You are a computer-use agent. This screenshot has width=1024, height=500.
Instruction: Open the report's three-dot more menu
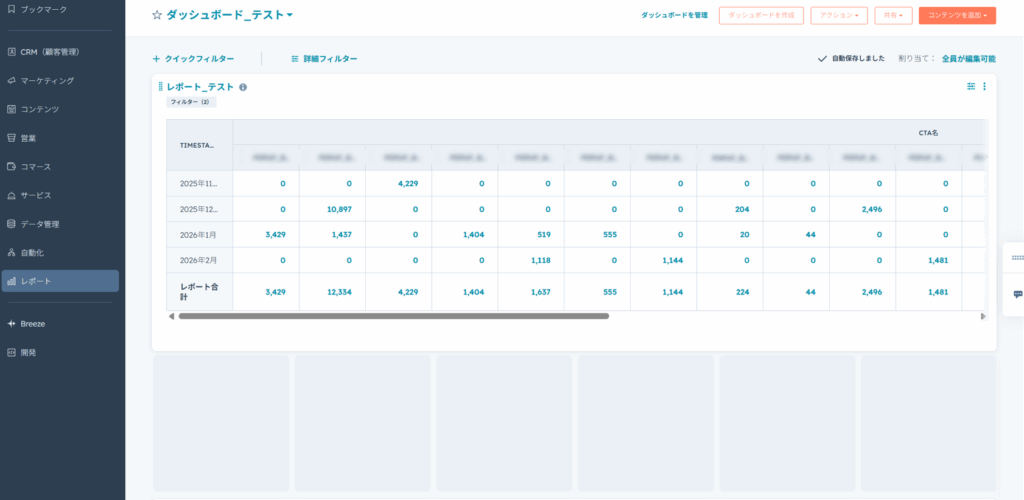984,87
